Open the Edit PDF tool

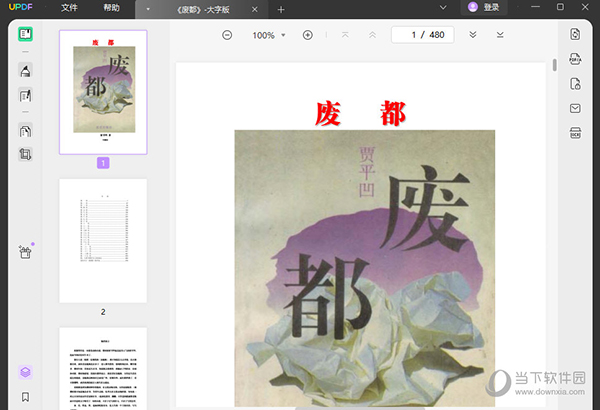25,96
